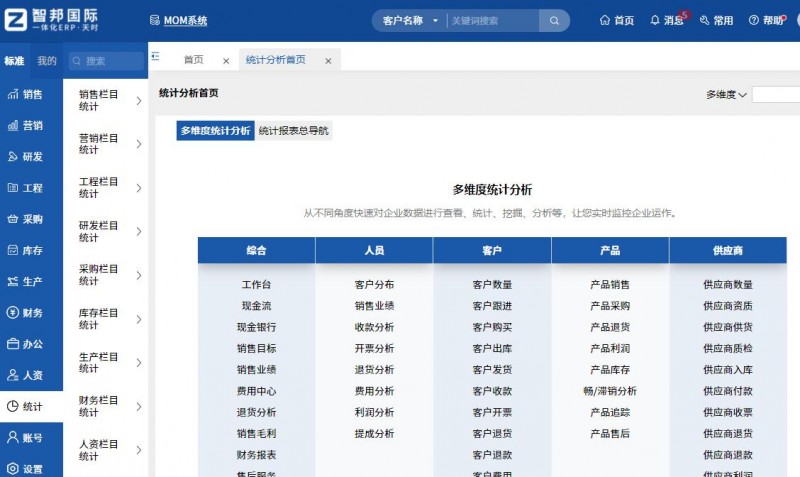Switch to the 首页 page tab
The height and width of the screenshot is (477, 800).
click(193, 60)
